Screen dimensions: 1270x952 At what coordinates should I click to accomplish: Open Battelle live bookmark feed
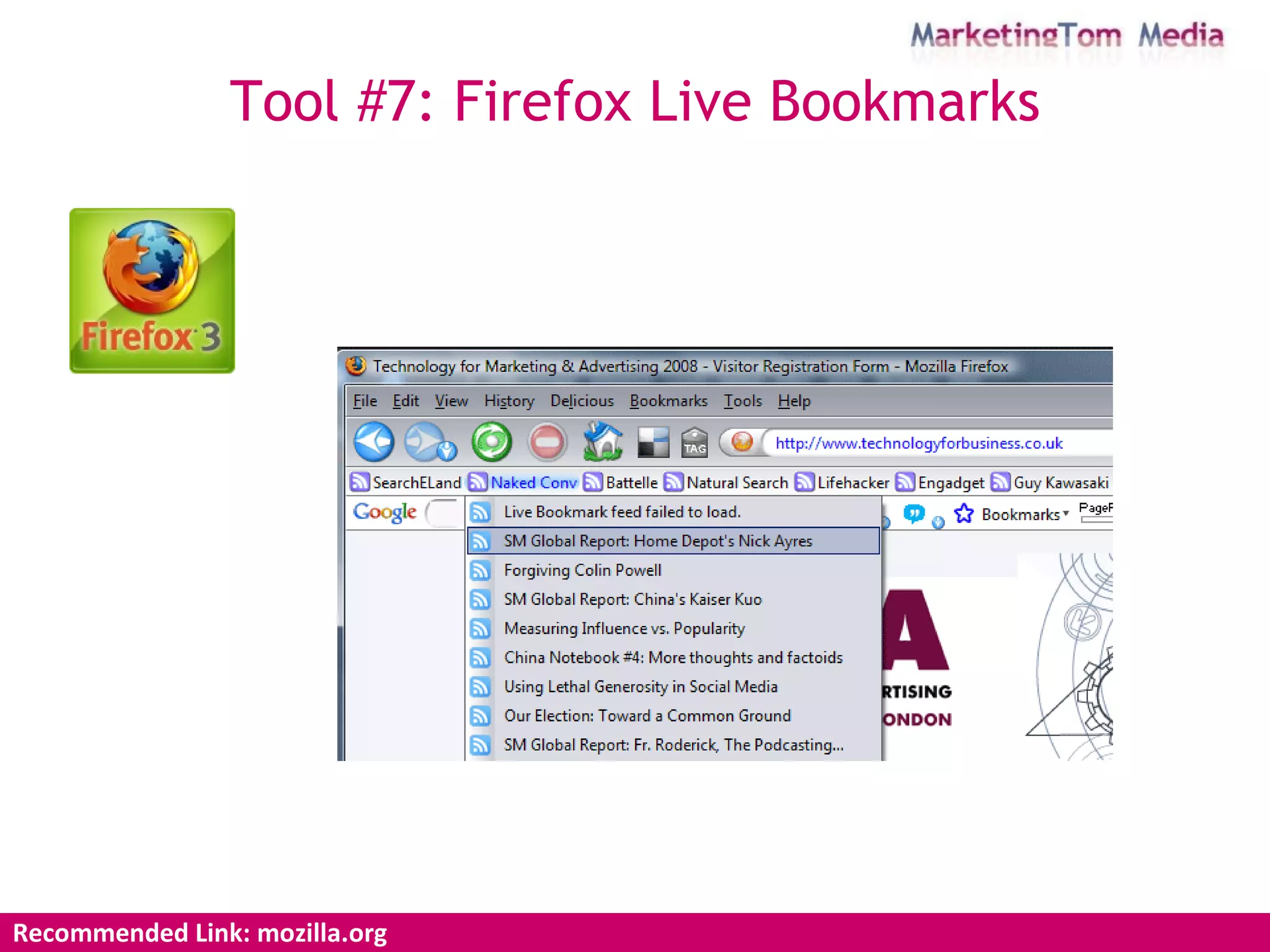621,482
